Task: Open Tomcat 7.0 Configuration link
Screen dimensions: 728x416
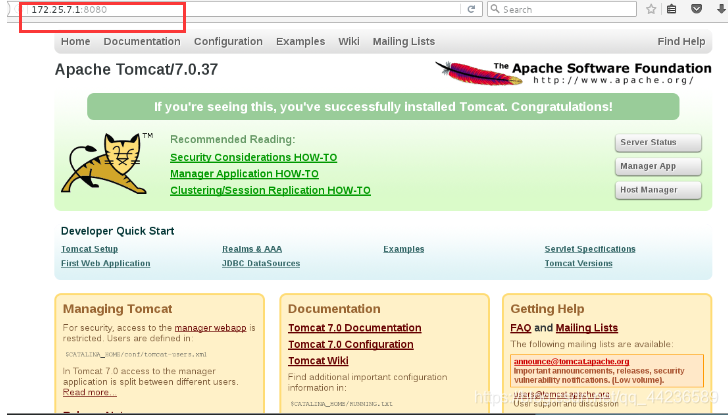Action: pyautogui.click(x=351, y=344)
